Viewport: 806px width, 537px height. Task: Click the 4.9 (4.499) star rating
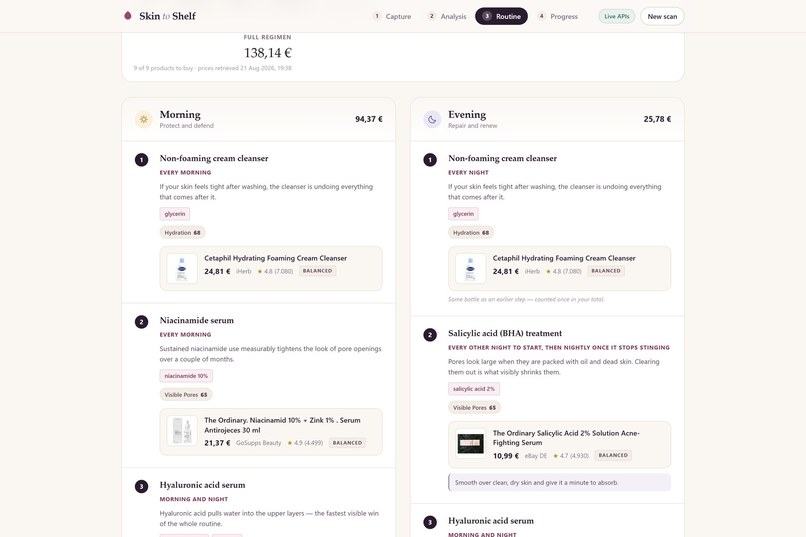pos(305,442)
